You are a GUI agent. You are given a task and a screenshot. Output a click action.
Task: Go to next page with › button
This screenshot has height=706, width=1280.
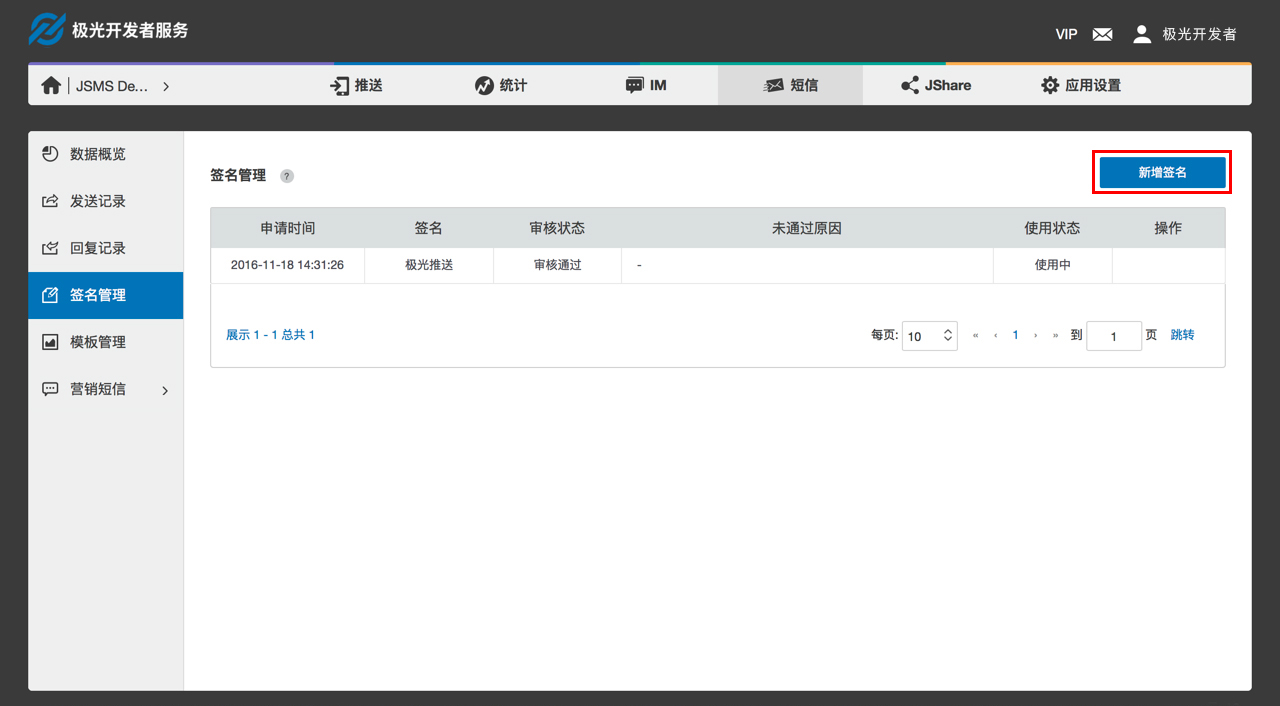tap(1035, 335)
